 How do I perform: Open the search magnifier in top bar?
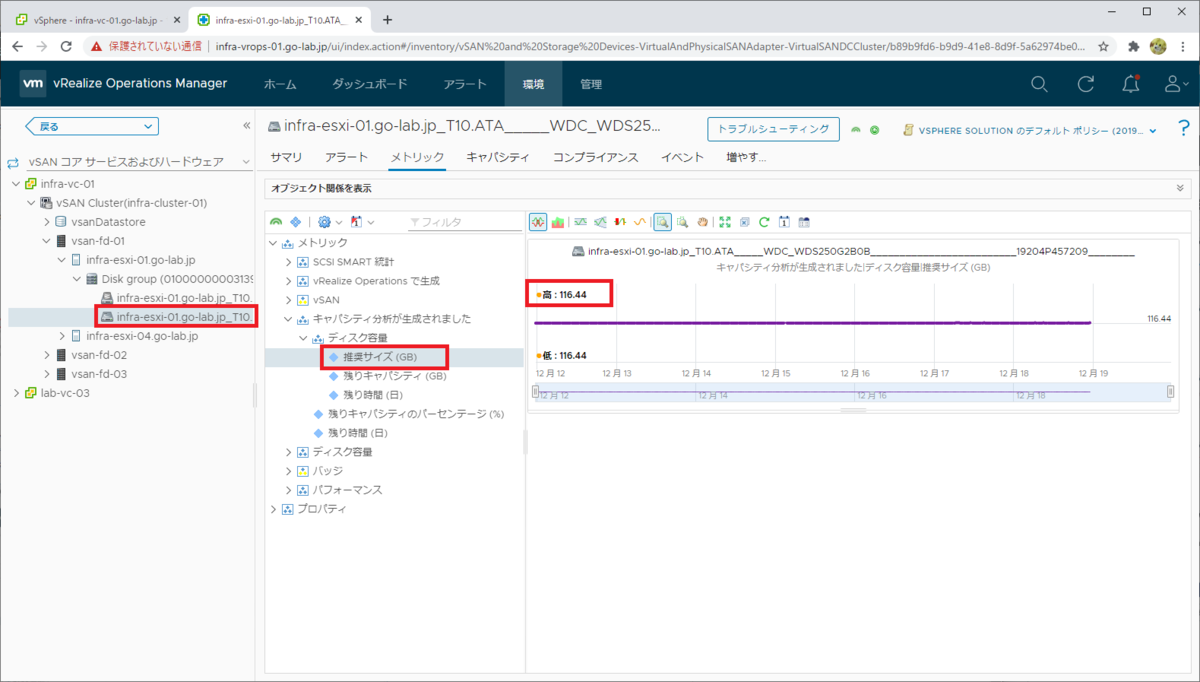pyautogui.click(x=1040, y=84)
